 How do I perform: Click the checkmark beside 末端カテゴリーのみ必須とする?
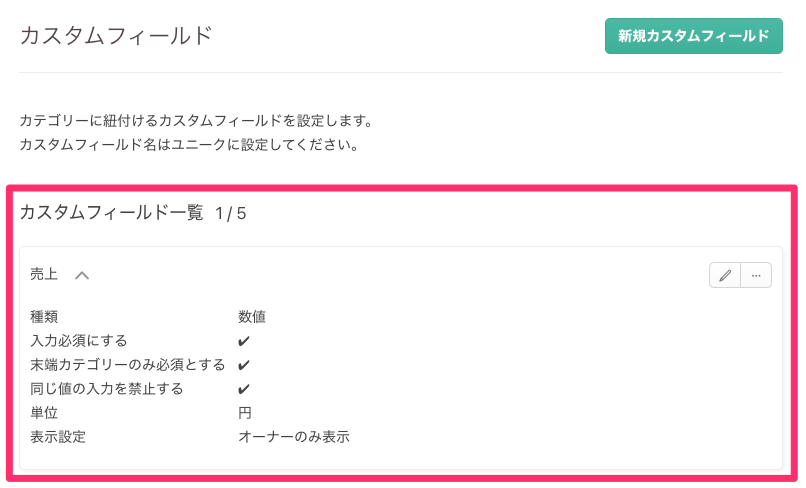244,365
